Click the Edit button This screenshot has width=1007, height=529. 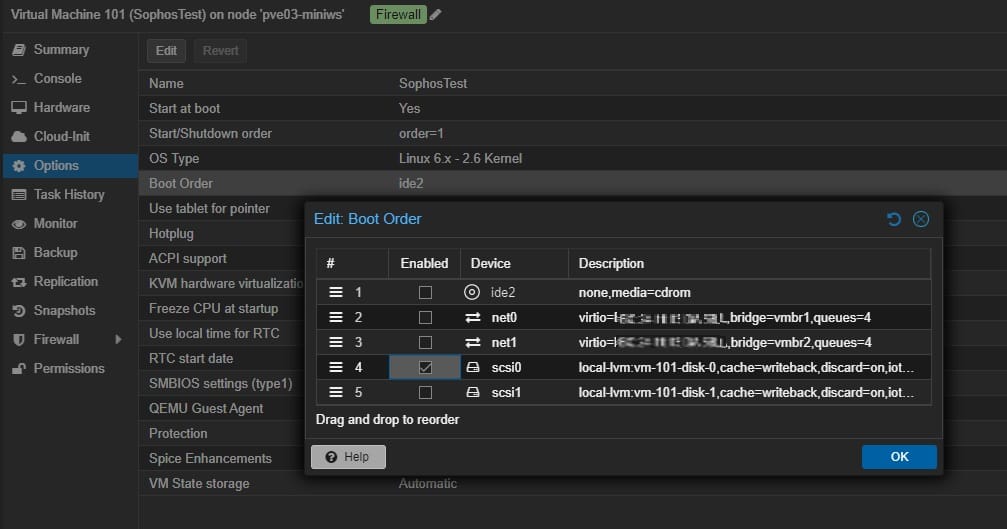166,51
